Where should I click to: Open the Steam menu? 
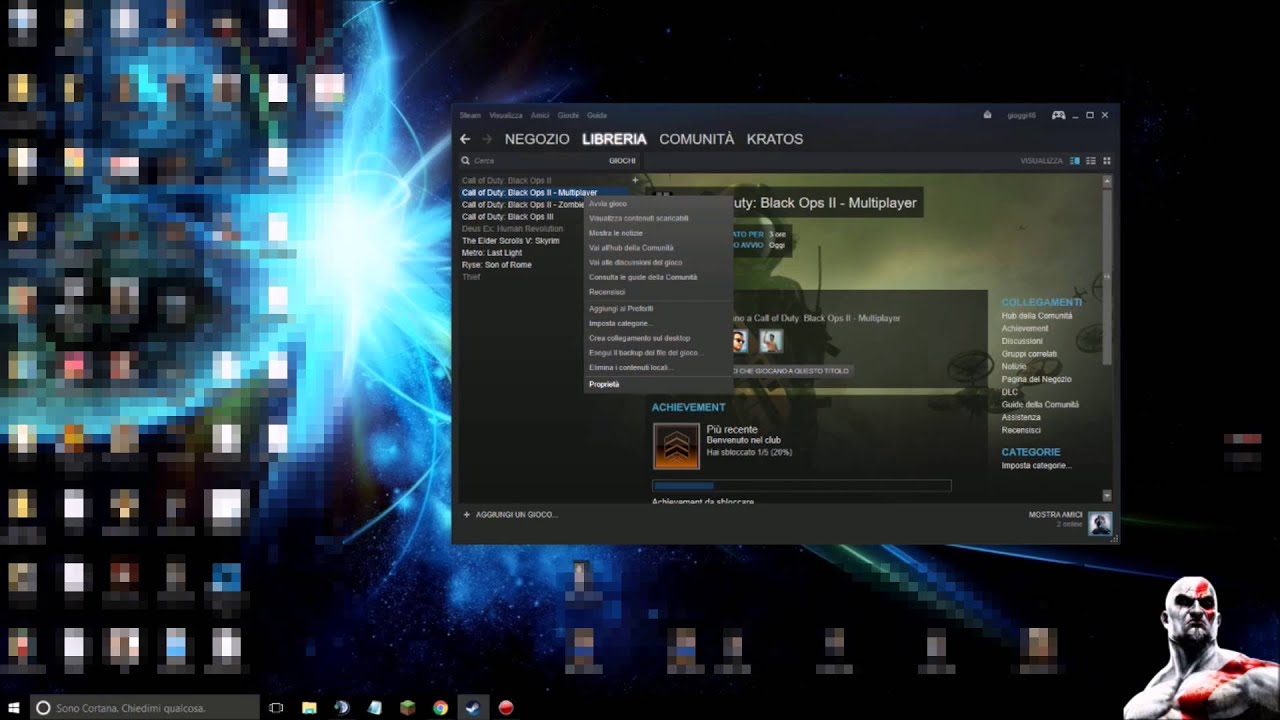tap(470, 115)
